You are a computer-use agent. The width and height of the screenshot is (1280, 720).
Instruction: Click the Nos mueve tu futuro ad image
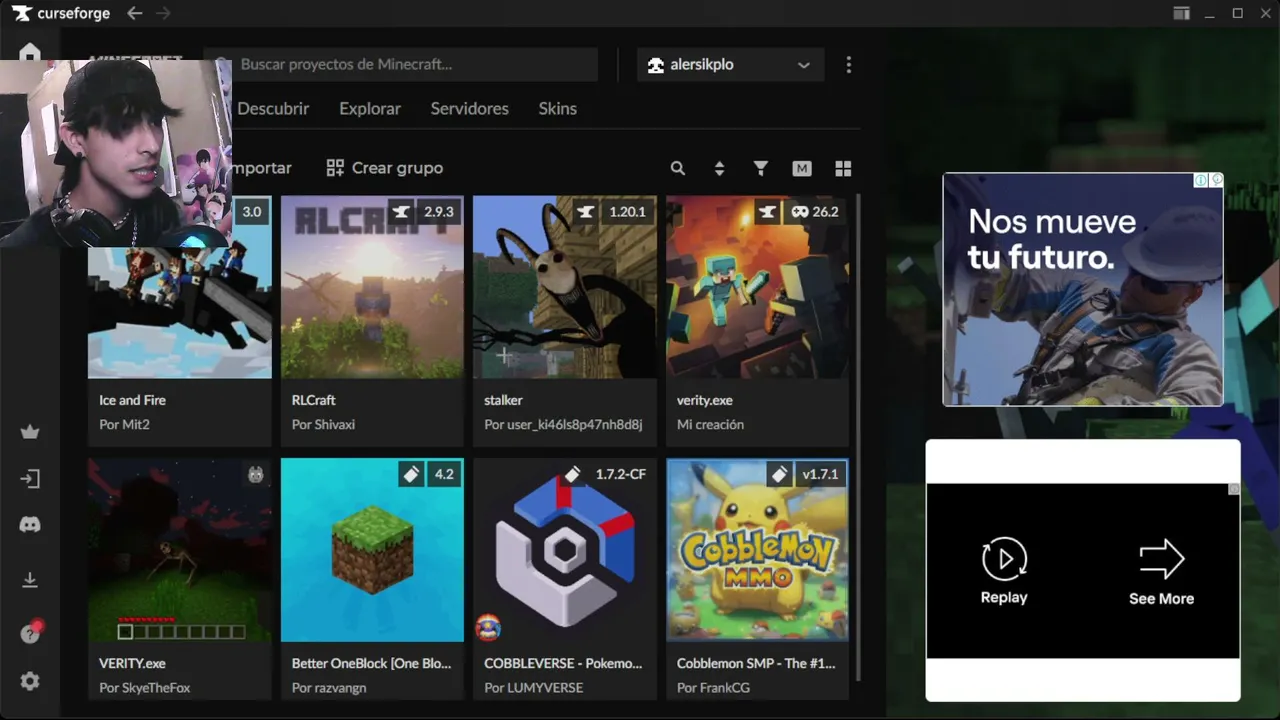[1083, 289]
